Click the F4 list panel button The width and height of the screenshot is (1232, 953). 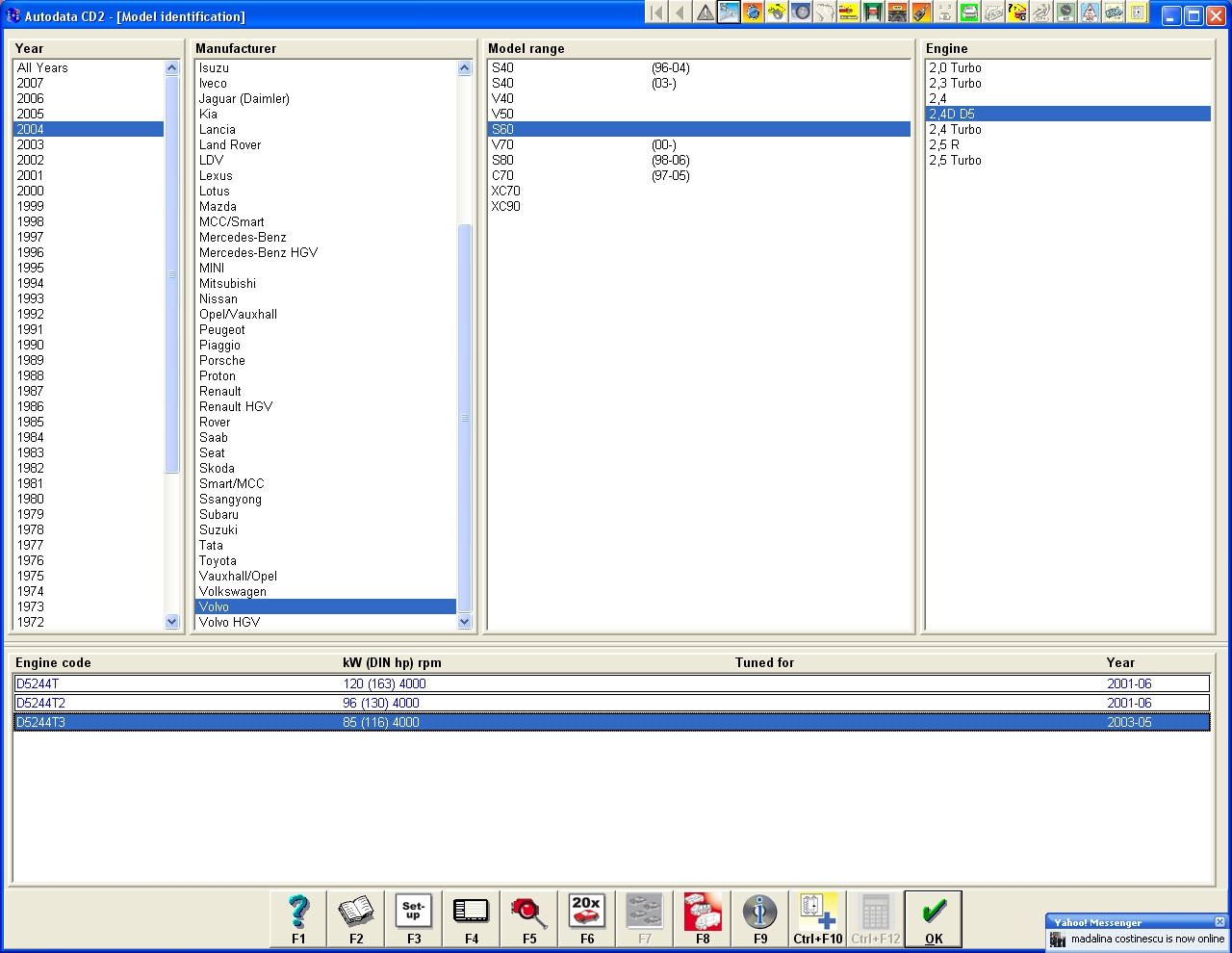tap(472, 919)
